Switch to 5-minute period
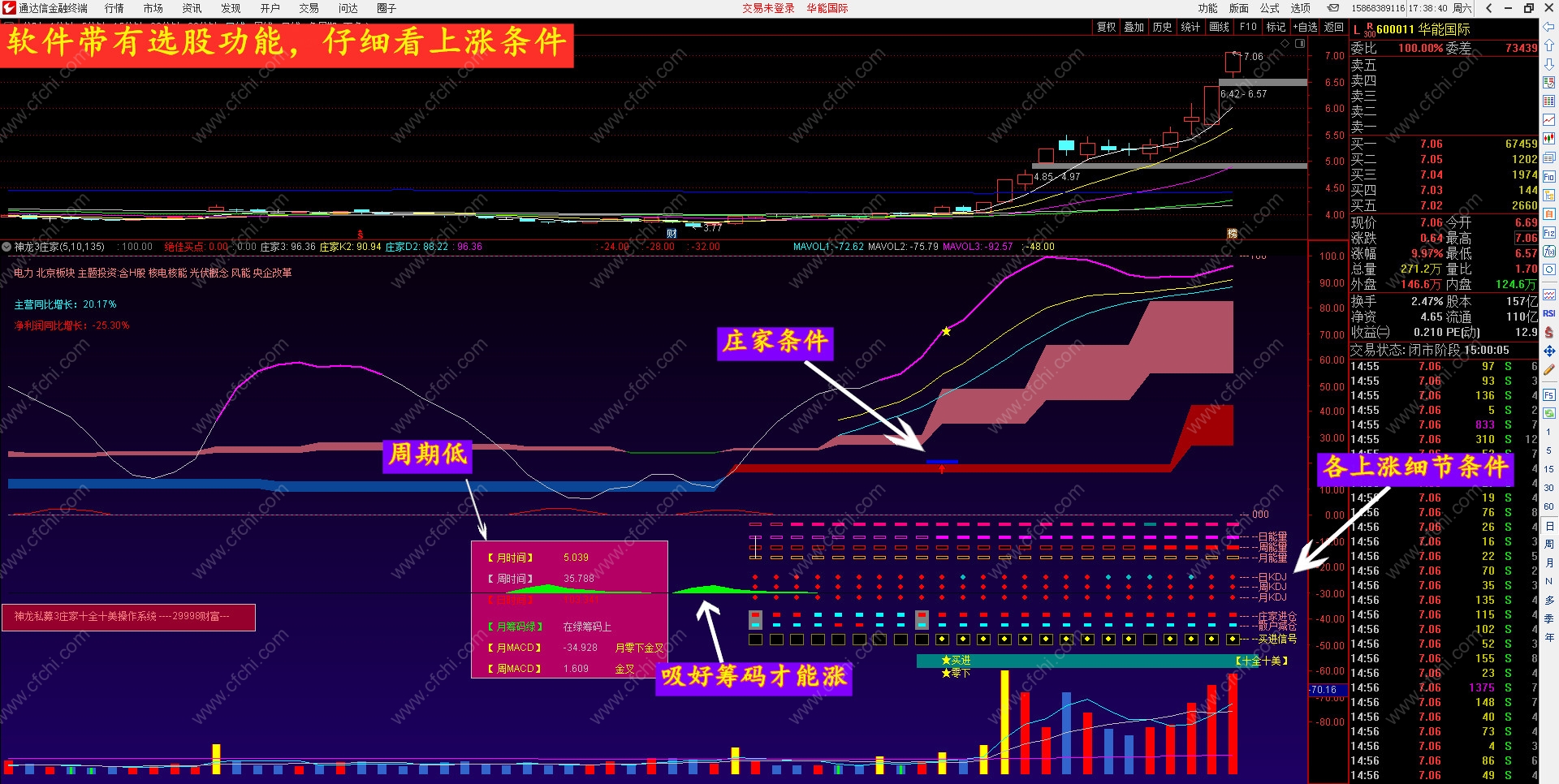This screenshot has height=784, width=1559. tap(1549, 450)
